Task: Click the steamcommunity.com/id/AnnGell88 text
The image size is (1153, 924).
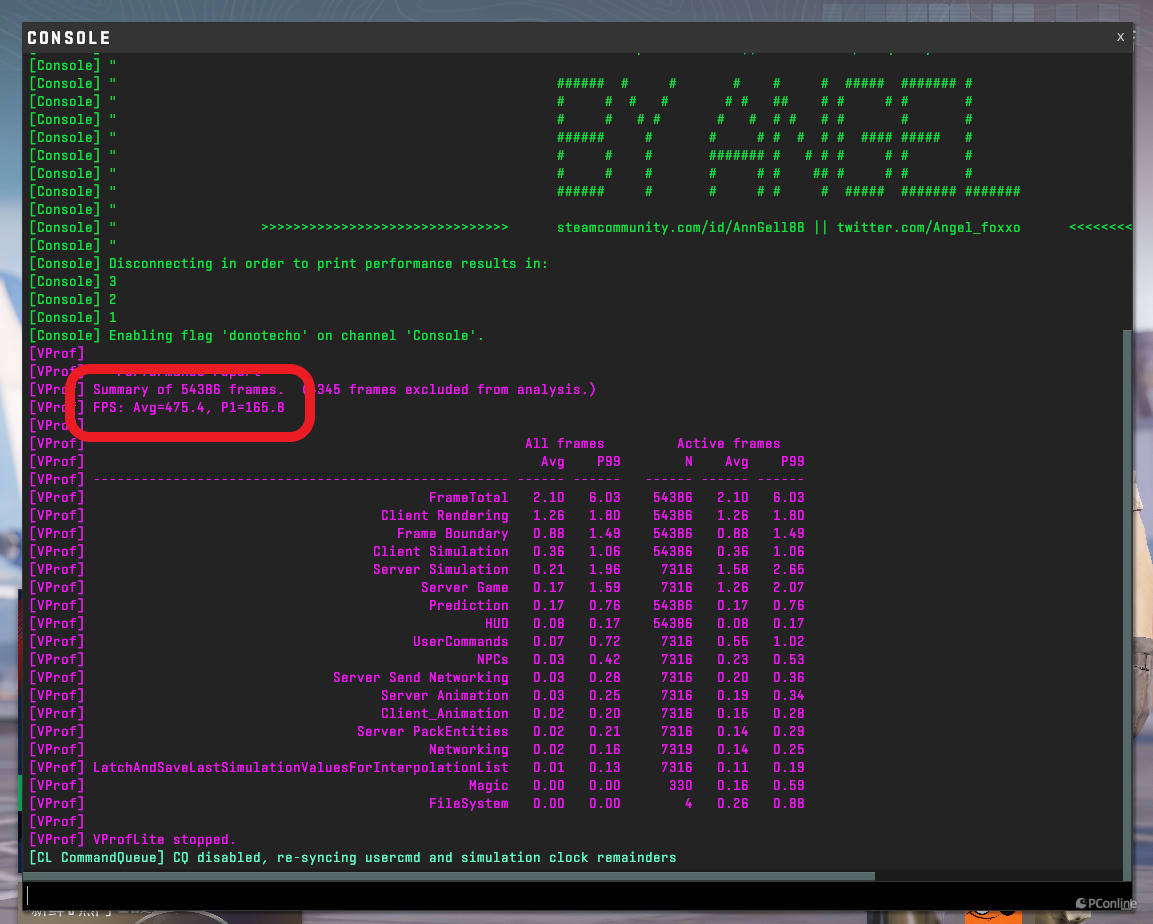Action: tap(680, 228)
